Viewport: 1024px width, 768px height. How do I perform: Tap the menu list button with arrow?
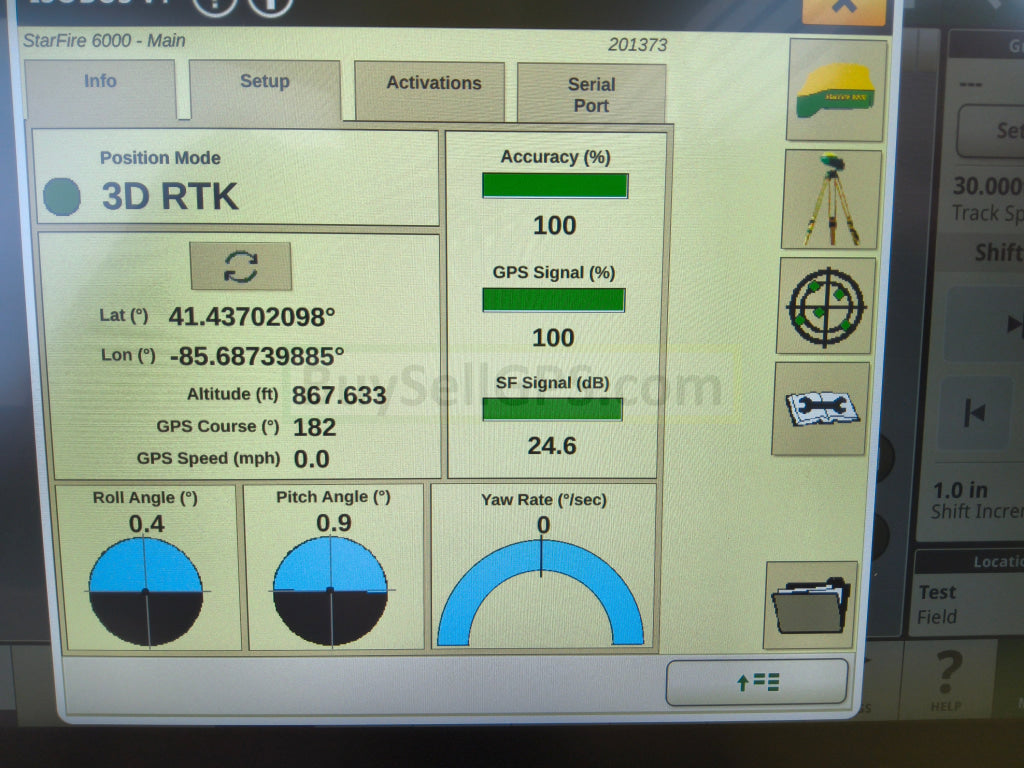[757, 682]
